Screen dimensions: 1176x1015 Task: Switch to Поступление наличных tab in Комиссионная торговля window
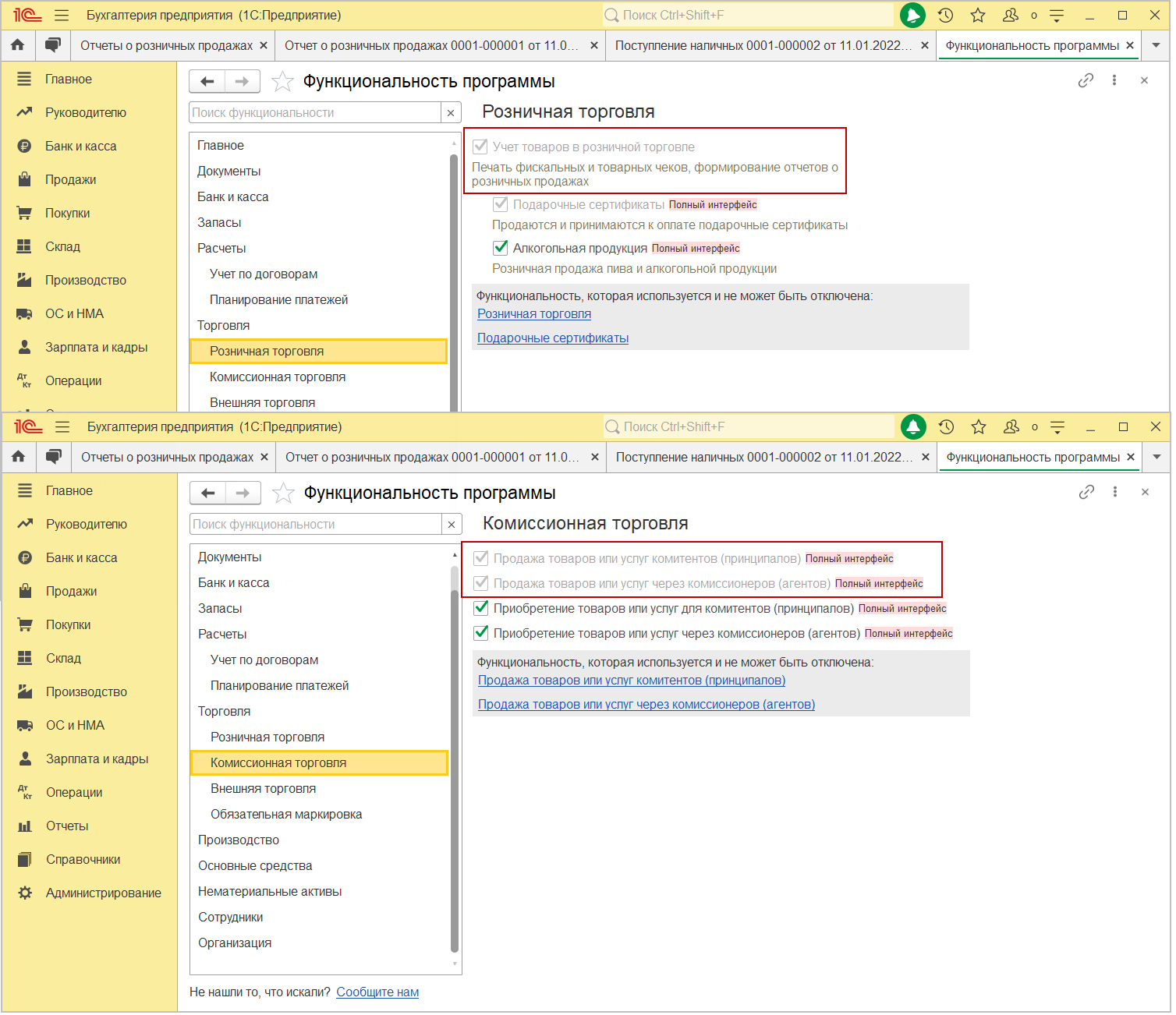[x=764, y=457]
